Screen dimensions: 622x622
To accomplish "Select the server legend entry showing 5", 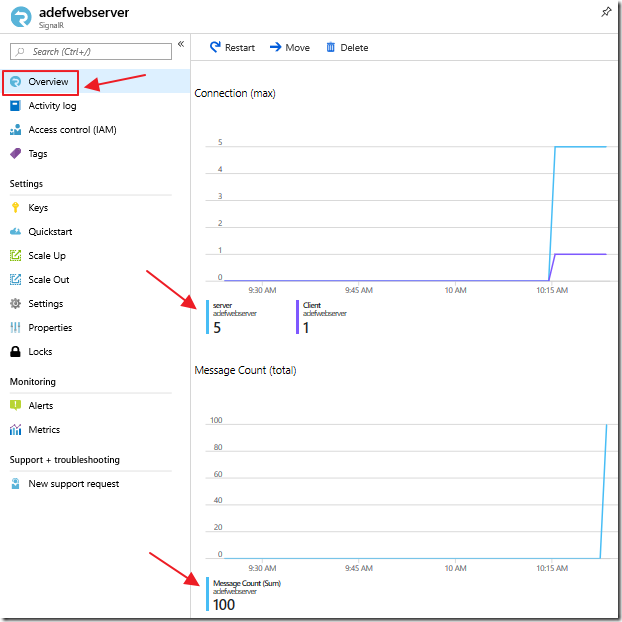I will click(232, 317).
